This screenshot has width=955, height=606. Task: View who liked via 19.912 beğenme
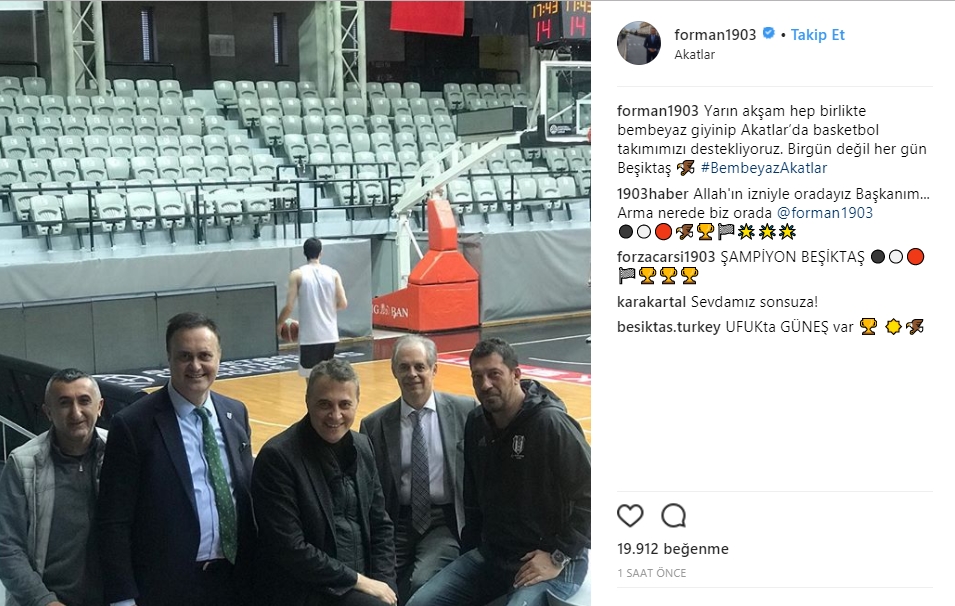click(673, 549)
